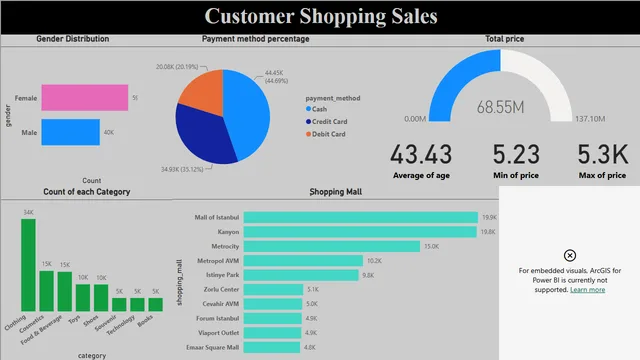This screenshot has height=360, width=640.
Task: Click the Food & Beverage category bar
Action: pos(64,291)
